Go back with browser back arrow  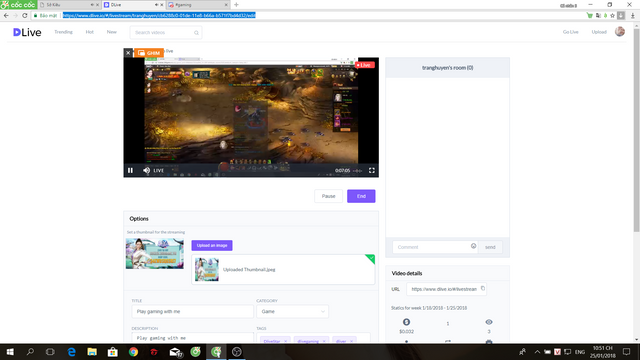(6, 16)
